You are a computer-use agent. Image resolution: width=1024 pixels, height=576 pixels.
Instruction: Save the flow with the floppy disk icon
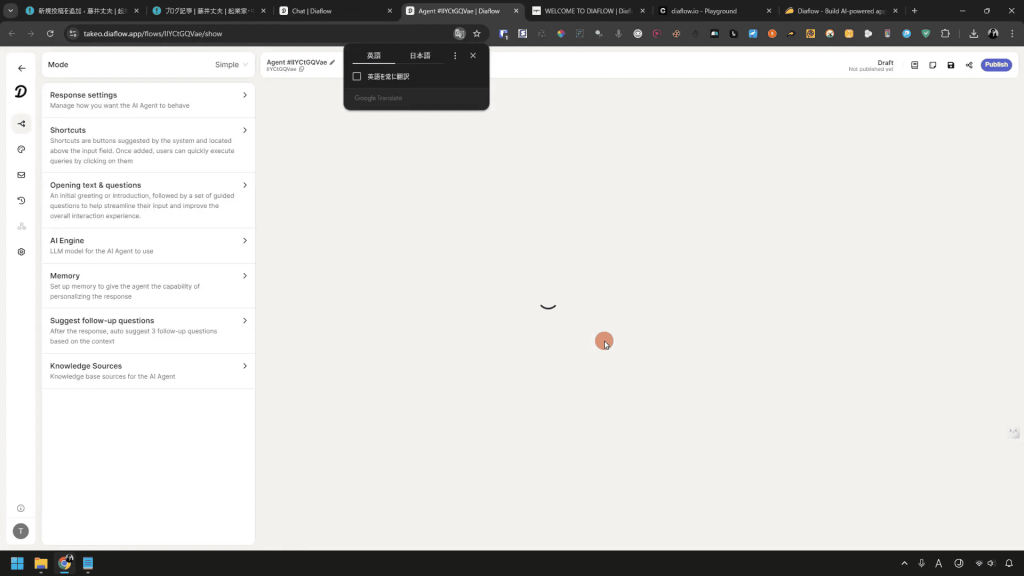pyautogui.click(x=951, y=65)
